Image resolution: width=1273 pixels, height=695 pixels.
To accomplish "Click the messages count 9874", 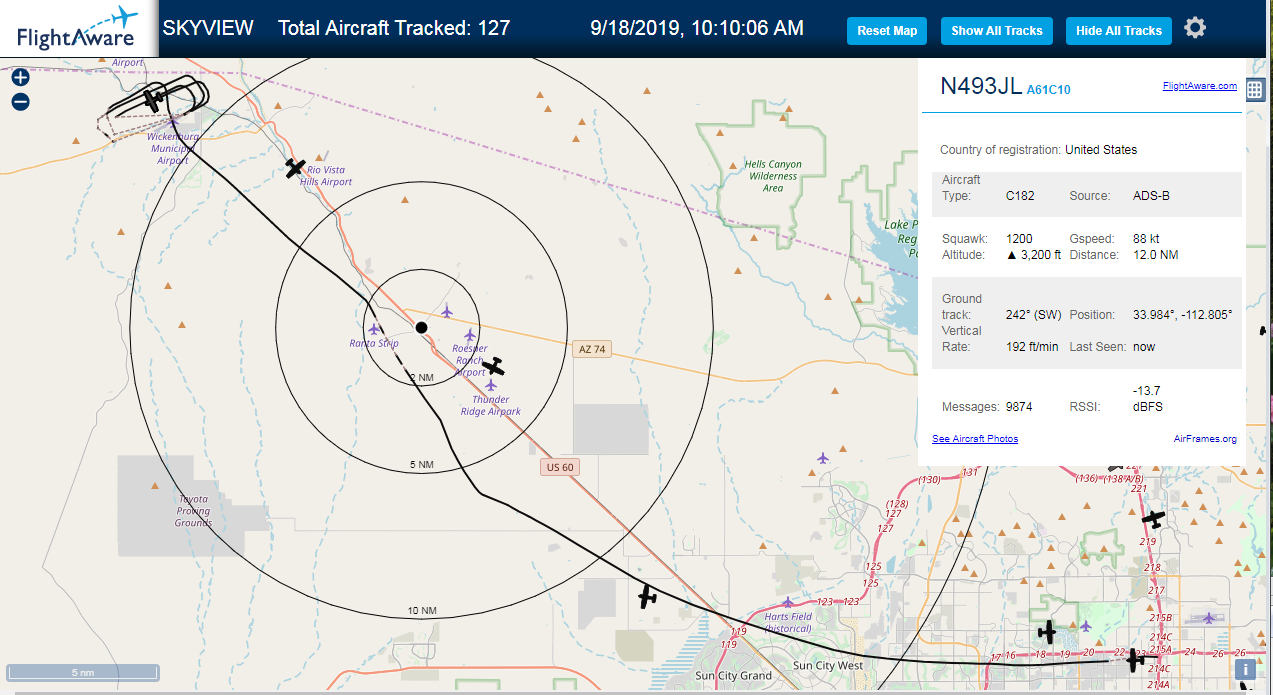I will click(x=1019, y=407).
